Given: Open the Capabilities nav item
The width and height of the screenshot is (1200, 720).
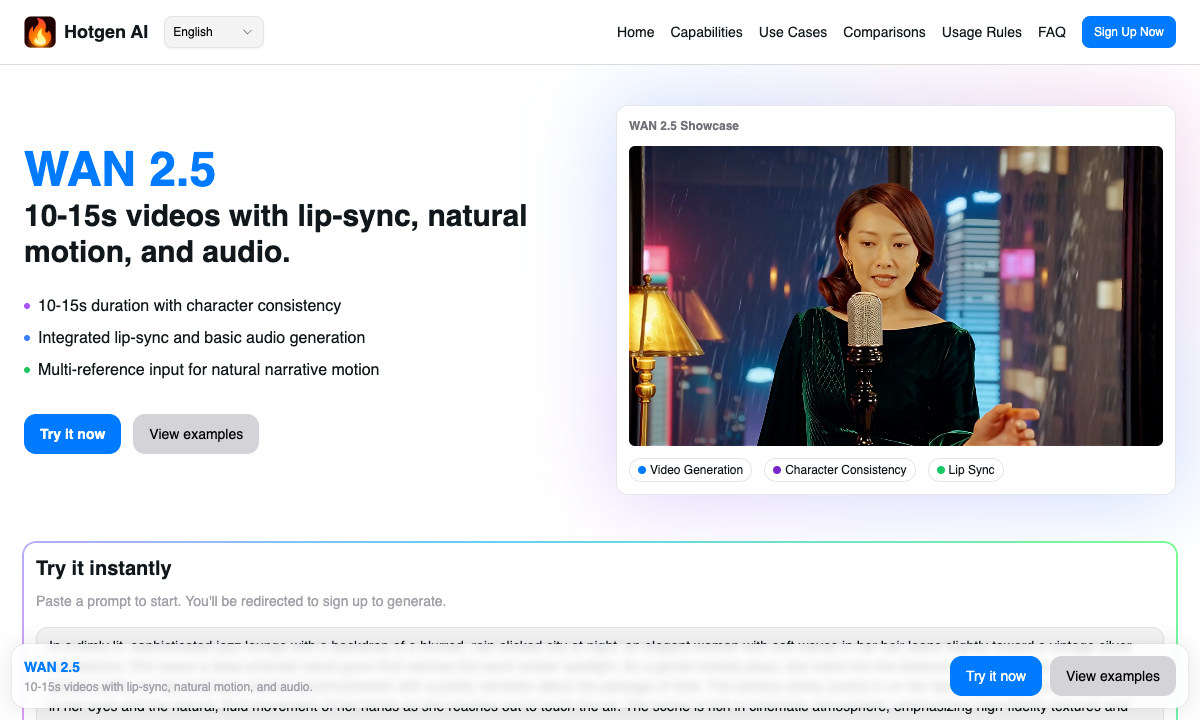Looking at the screenshot, I should 706,32.
